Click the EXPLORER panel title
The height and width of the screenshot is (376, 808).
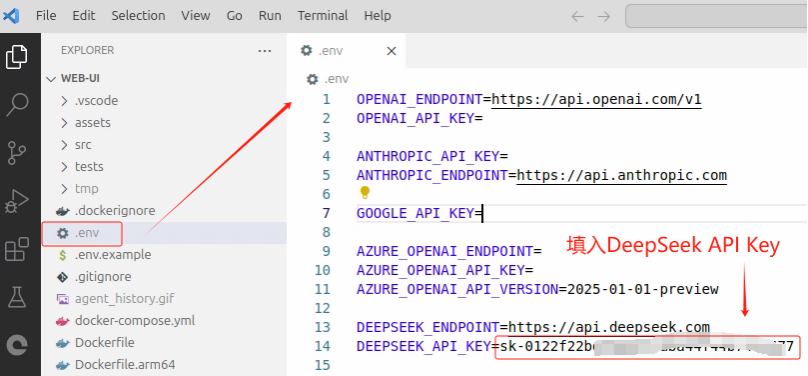tap(88, 50)
